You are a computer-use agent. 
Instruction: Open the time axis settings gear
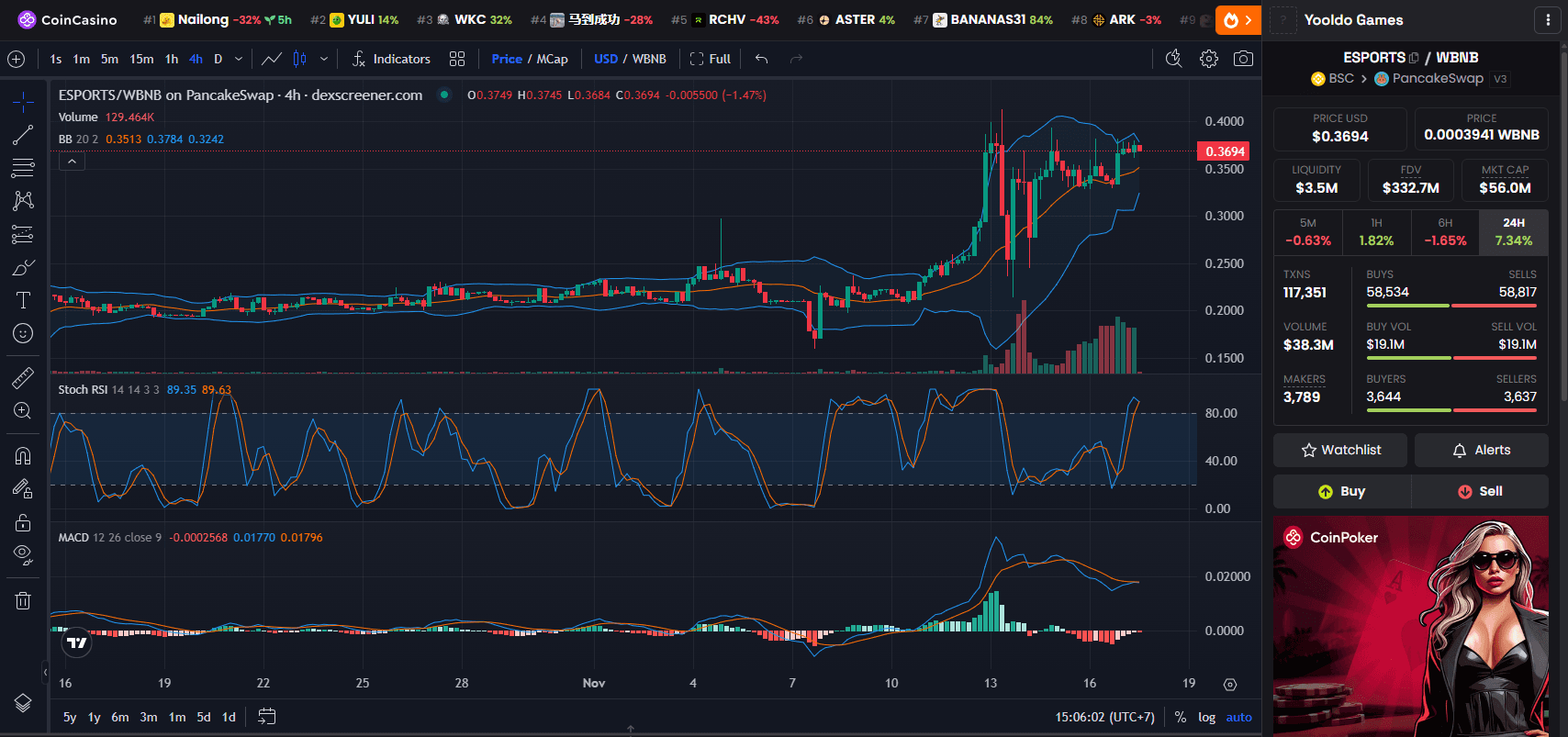(1230, 684)
